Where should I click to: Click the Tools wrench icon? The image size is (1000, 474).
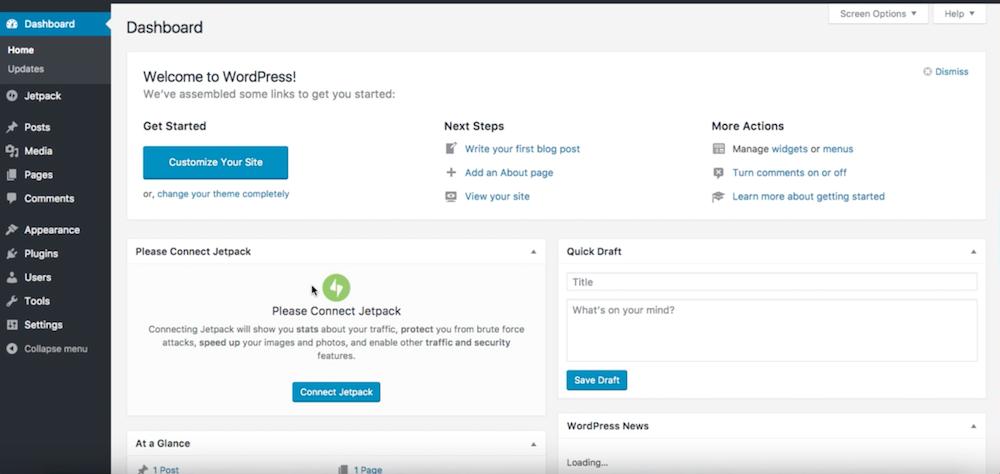(11, 301)
